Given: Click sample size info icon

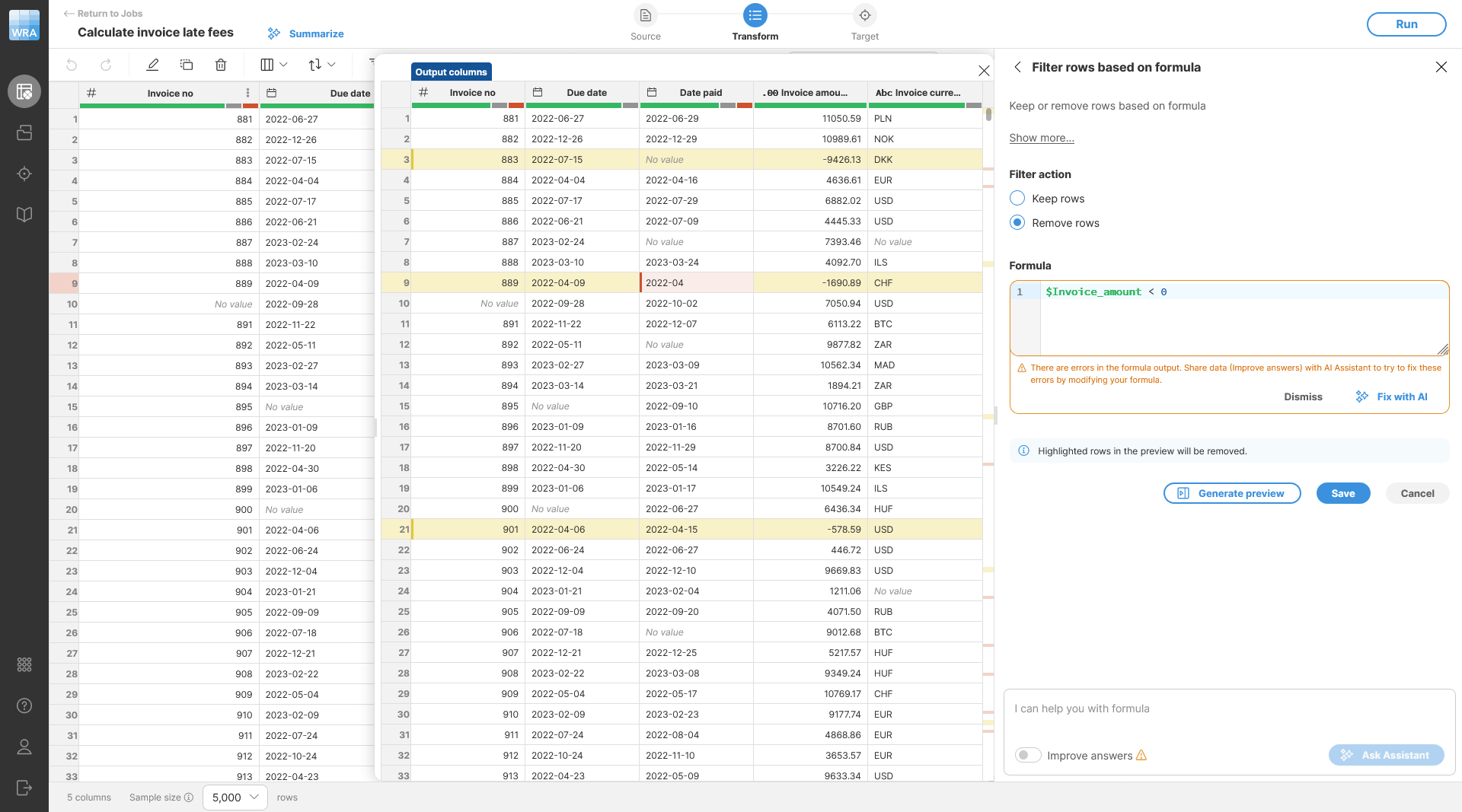Looking at the screenshot, I should [189, 798].
